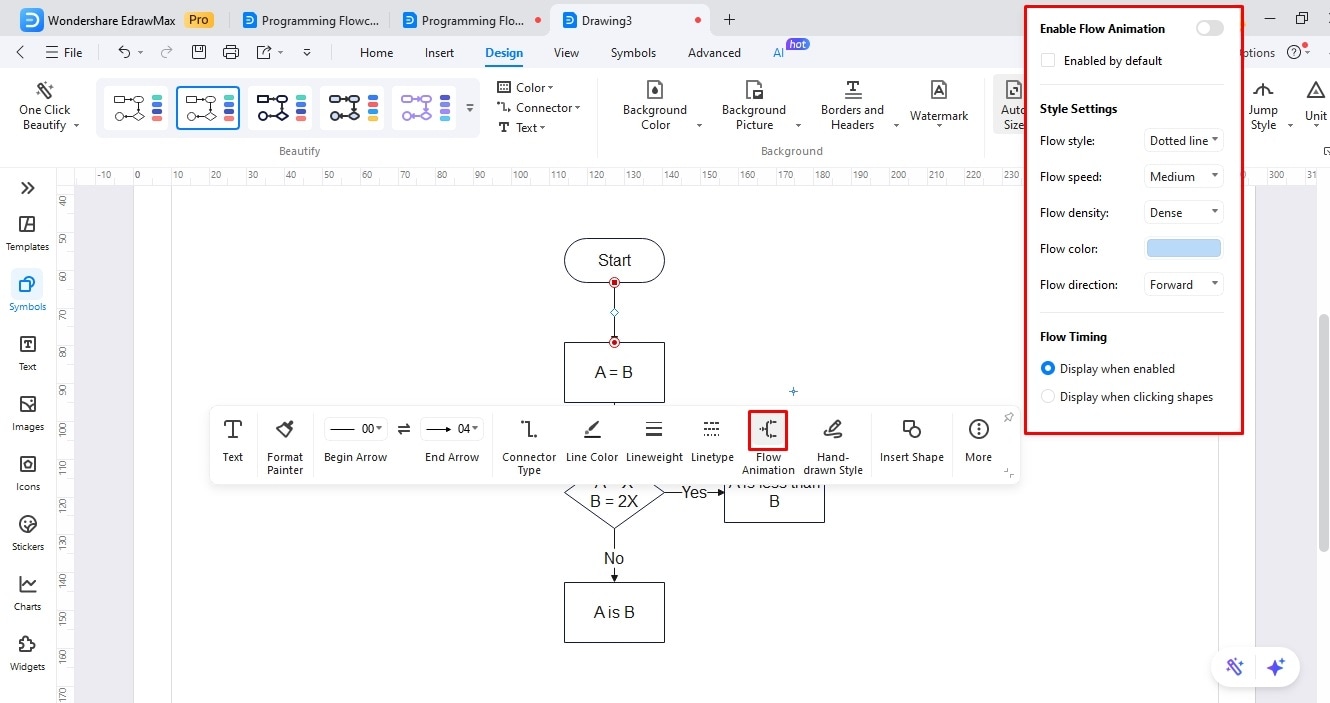The height and width of the screenshot is (703, 1330).
Task: Click the One Click Beautify icon
Action: (45, 91)
